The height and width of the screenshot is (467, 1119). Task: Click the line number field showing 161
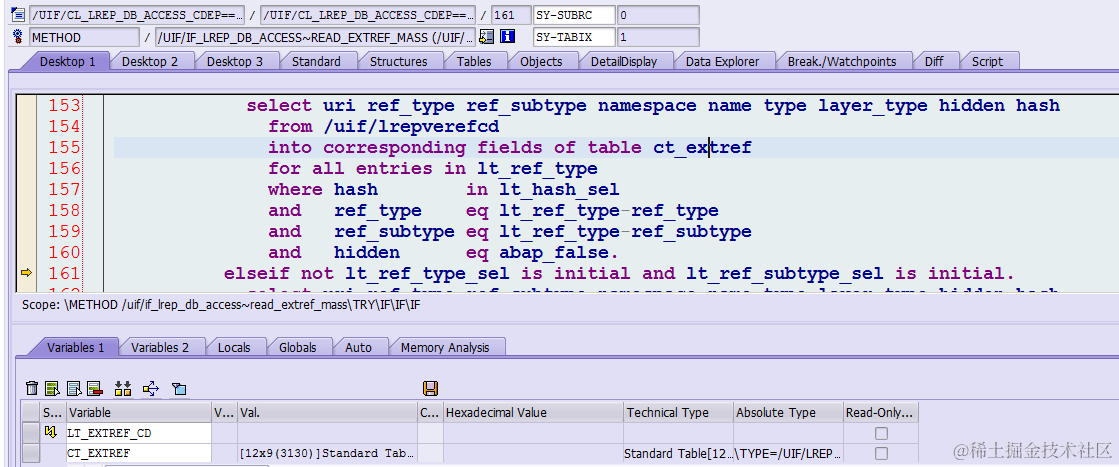[x=511, y=14]
